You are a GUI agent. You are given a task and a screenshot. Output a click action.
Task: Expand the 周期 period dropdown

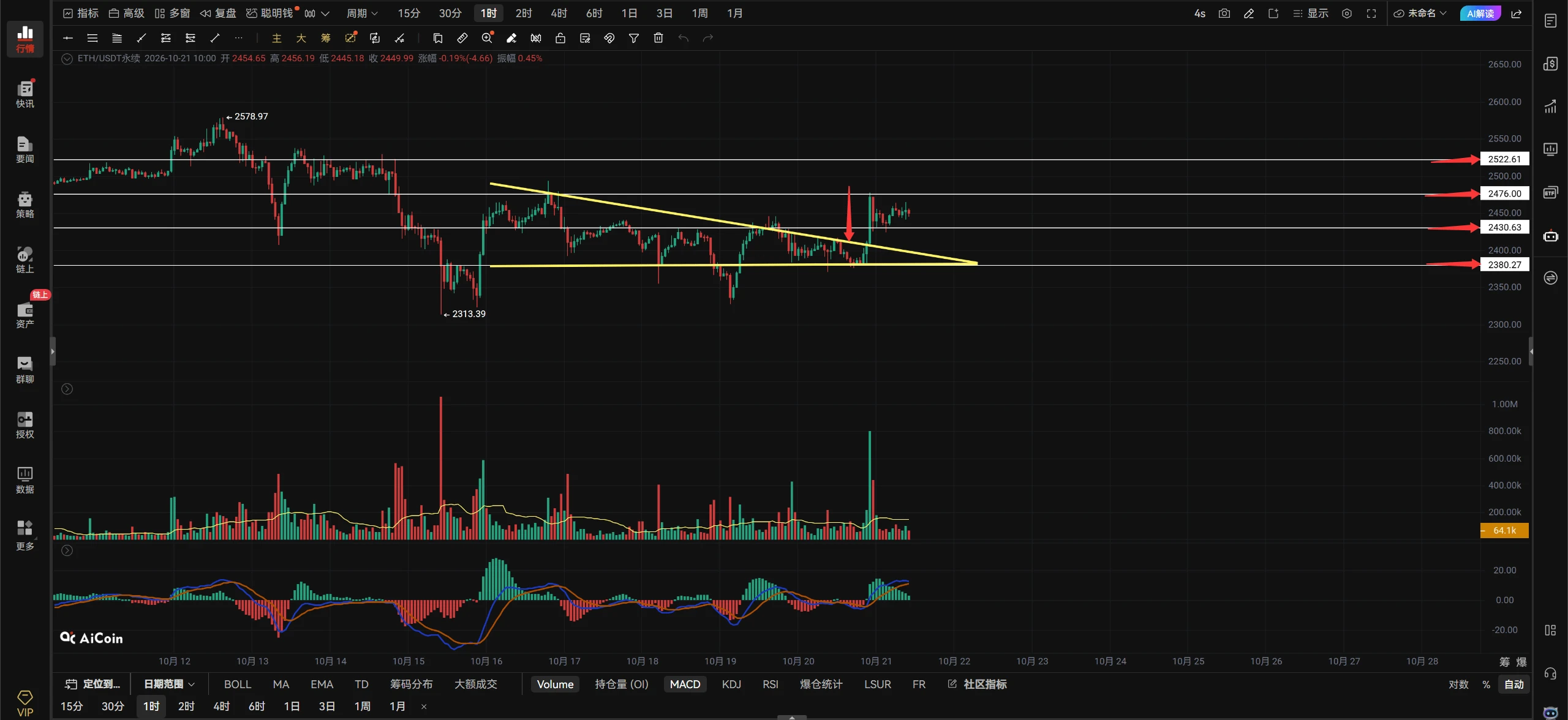[362, 13]
